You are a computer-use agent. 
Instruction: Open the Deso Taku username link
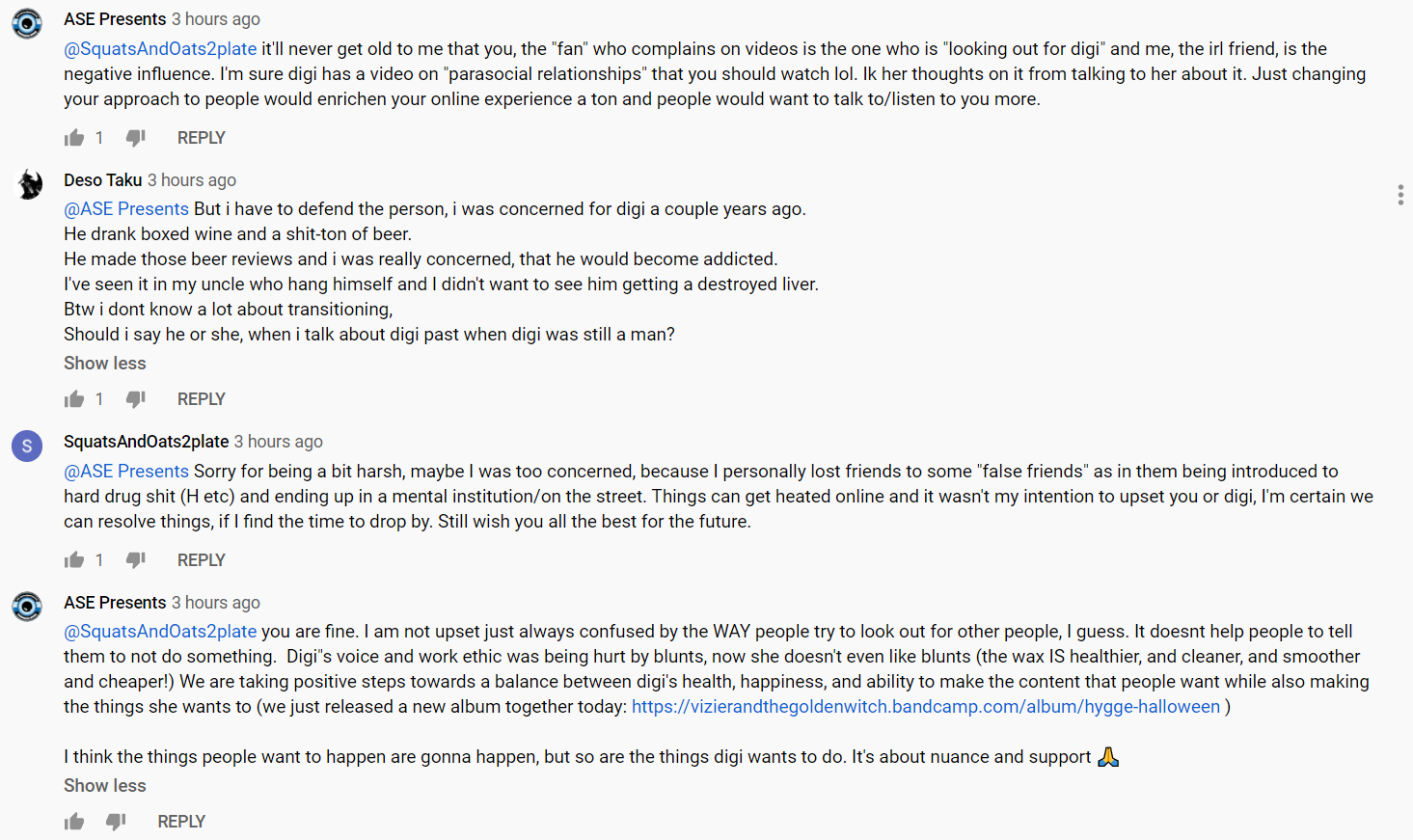click(103, 180)
